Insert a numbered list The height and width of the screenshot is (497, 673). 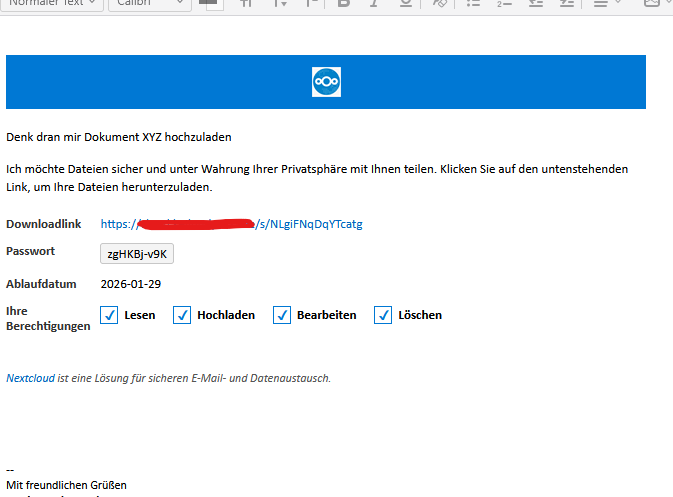pyautogui.click(x=504, y=4)
